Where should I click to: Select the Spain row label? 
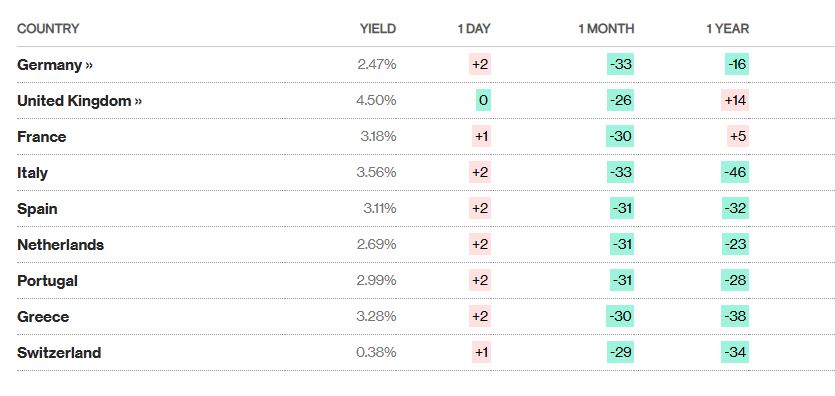[x=37, y=209]
